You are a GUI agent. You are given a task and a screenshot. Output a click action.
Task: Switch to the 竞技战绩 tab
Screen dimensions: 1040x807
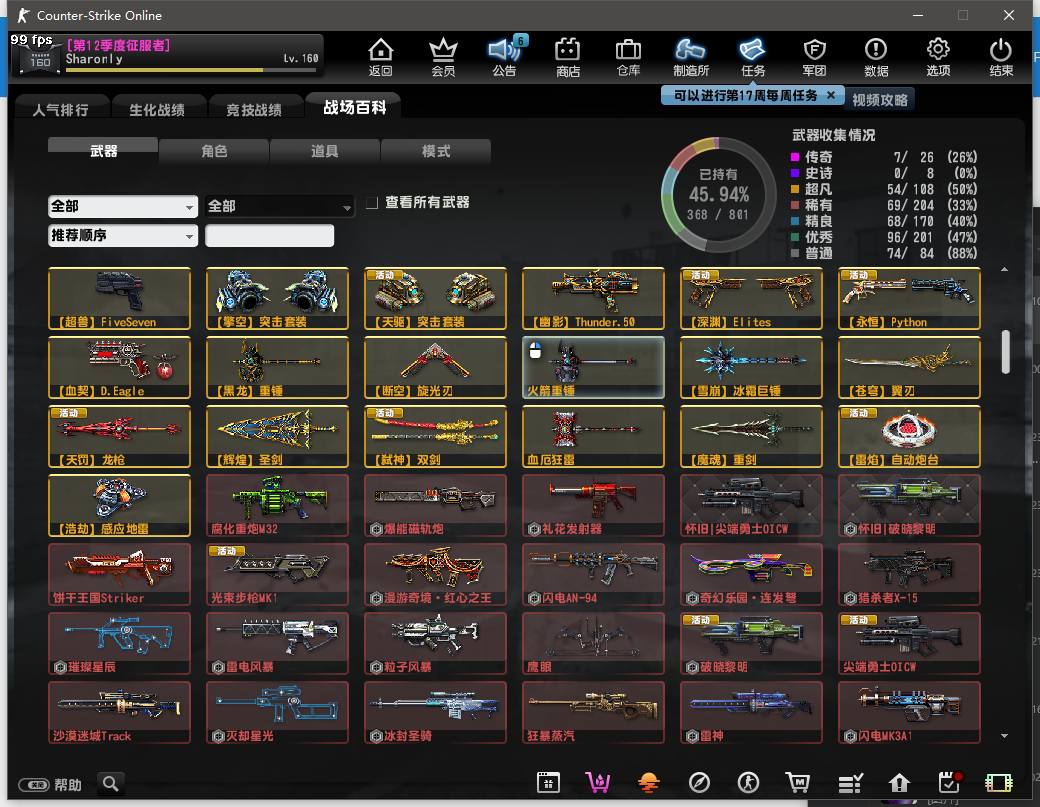254,109
